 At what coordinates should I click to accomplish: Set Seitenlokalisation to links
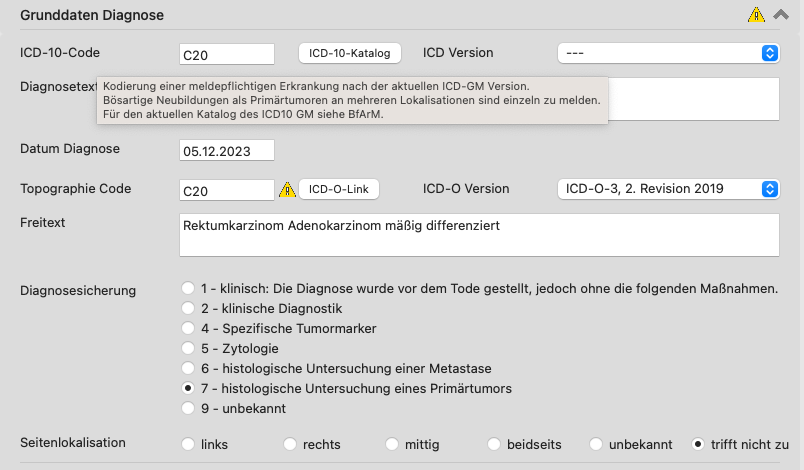pyautogui.click(x=188, y=444)
